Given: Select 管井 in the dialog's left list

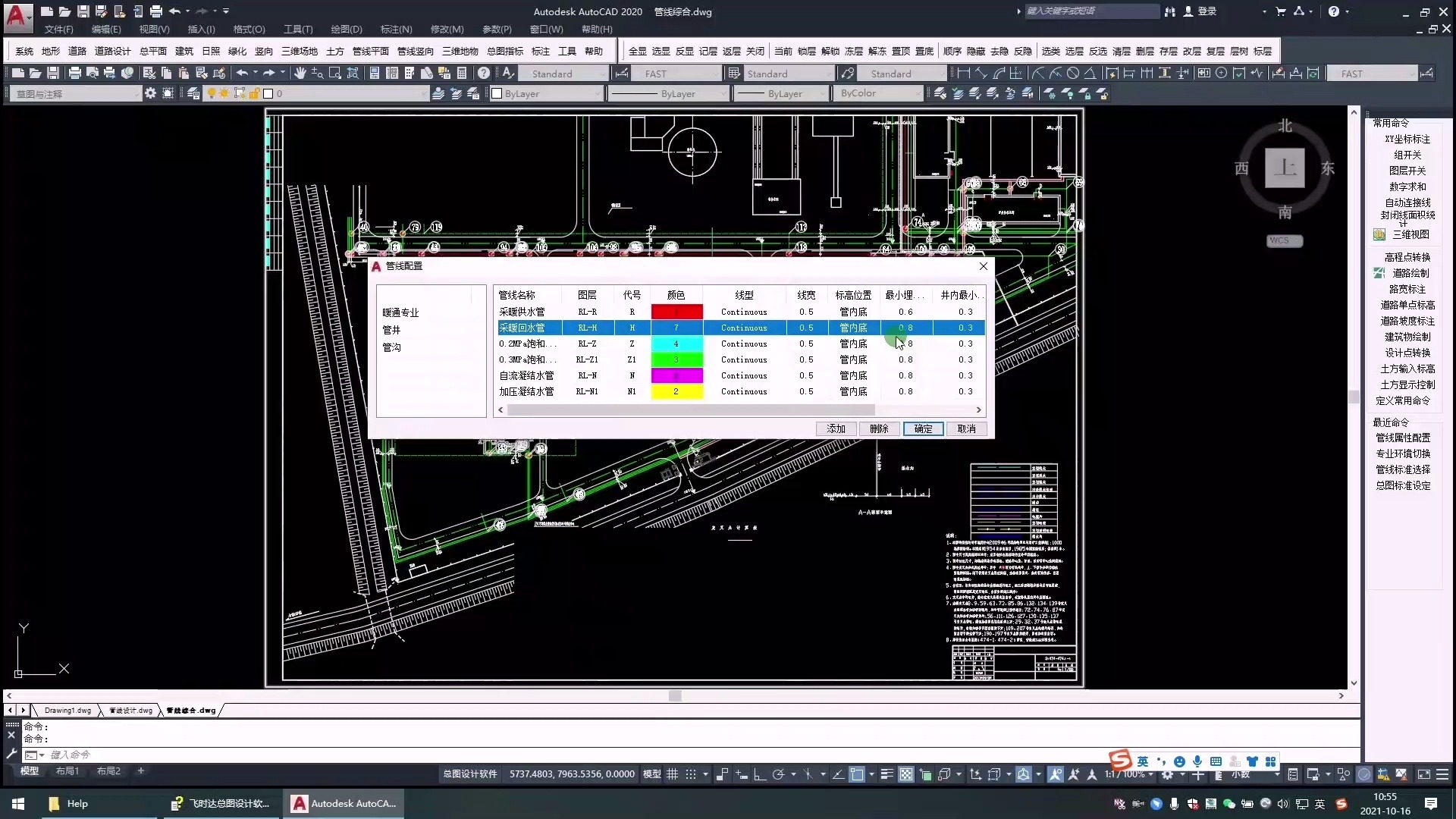Looking at the screenshot, I should coord(391,330).
